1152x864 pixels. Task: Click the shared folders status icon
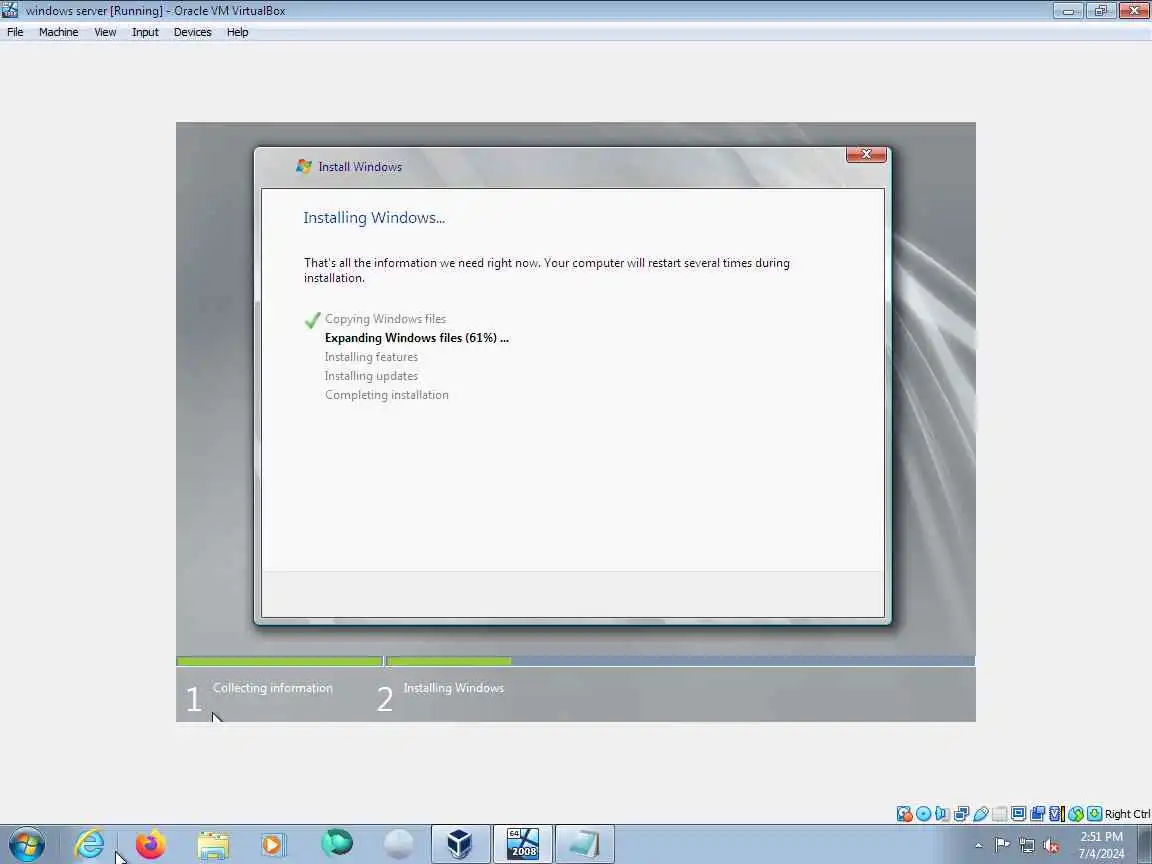(x=1000, y=813)
